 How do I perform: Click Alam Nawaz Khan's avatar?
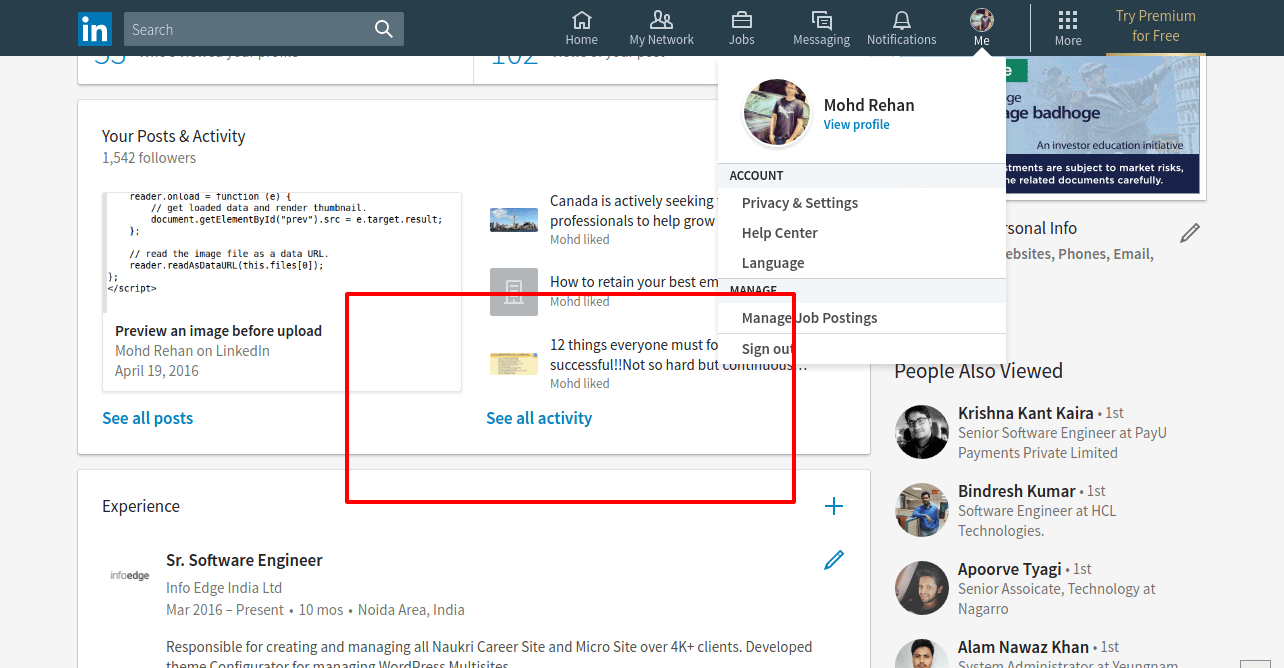[922, 654]
